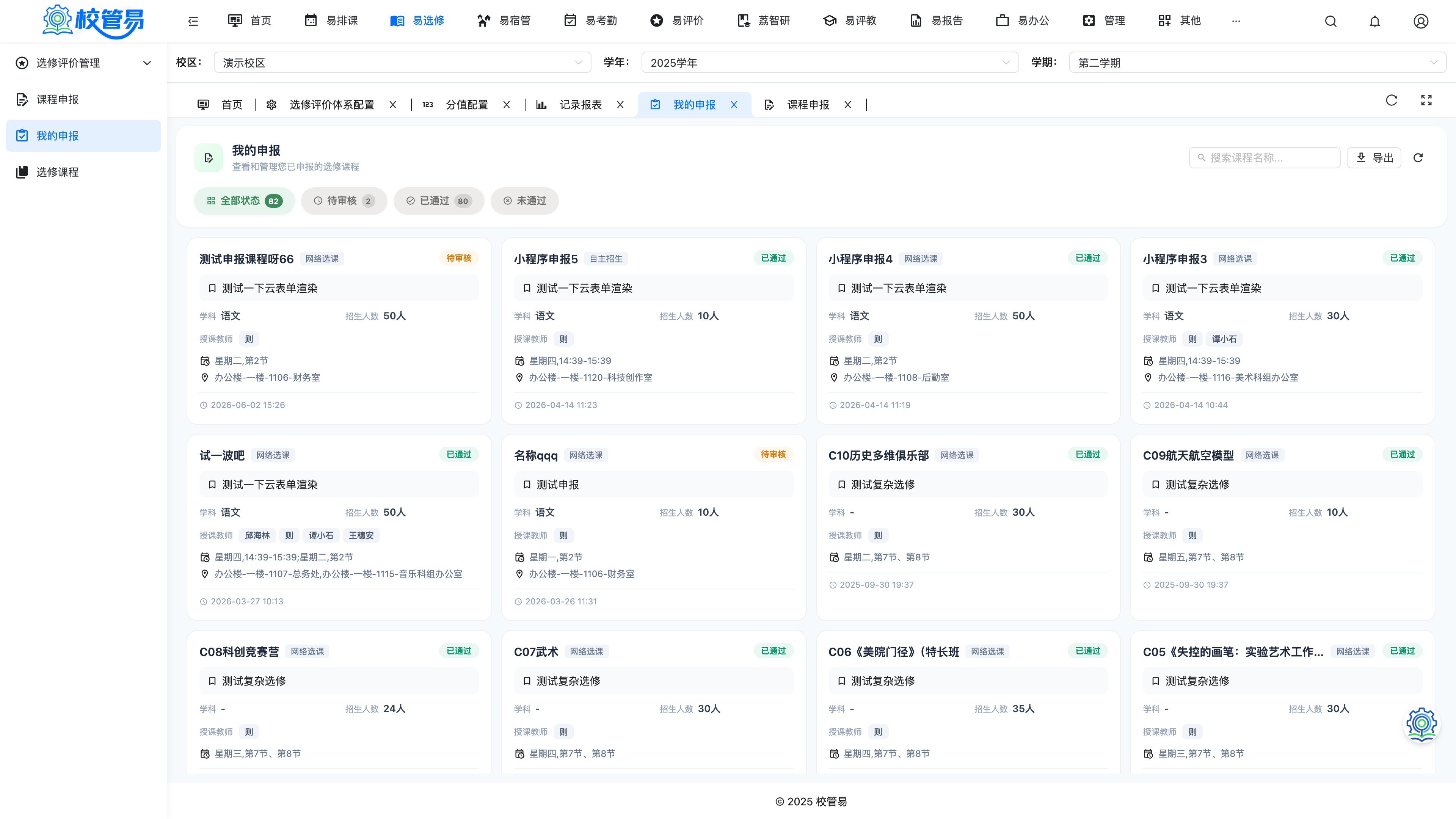Open 易评价 module
The width and height of the screenshot is (1456, 819).
click(x=676, y=21)
